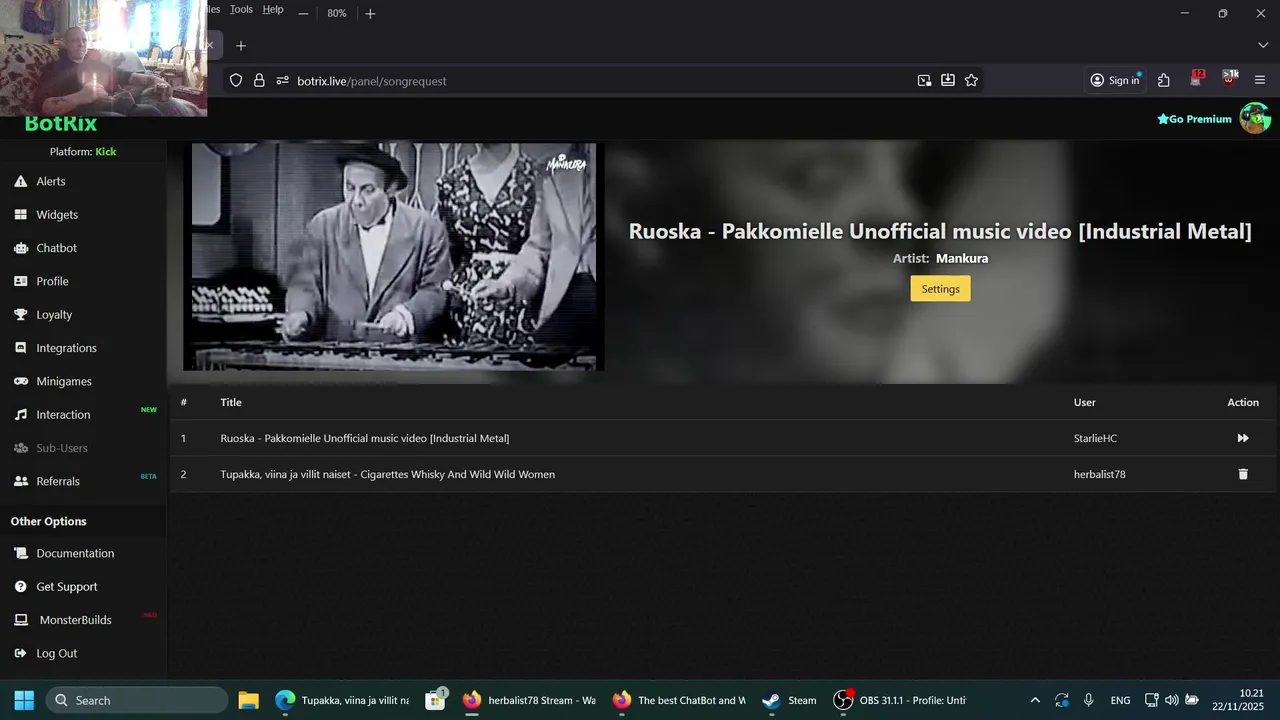Click the User column header
1280x720 pixels.
click(x=1085, y=402)
